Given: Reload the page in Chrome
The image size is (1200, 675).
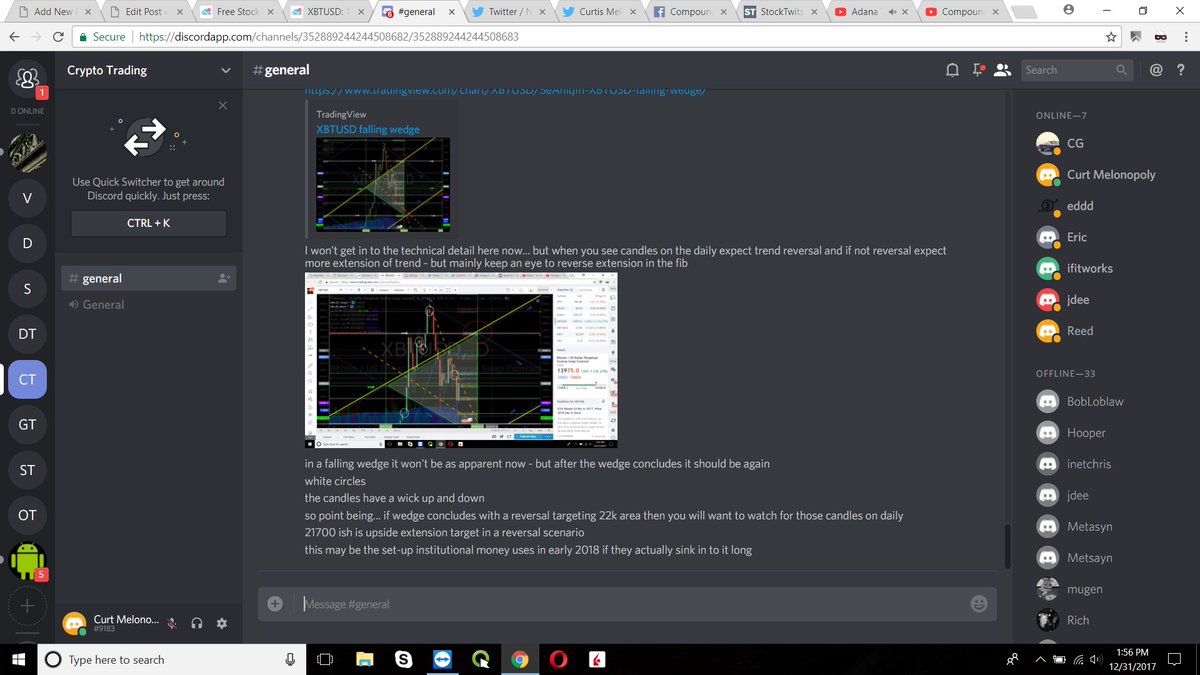Looking at the screenshot, I should [x=59, y=36].
